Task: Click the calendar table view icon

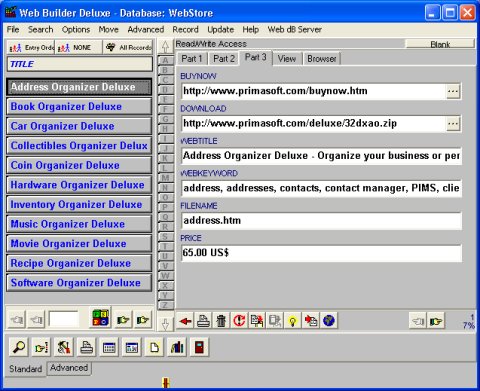Action: (x=109, y=347)
